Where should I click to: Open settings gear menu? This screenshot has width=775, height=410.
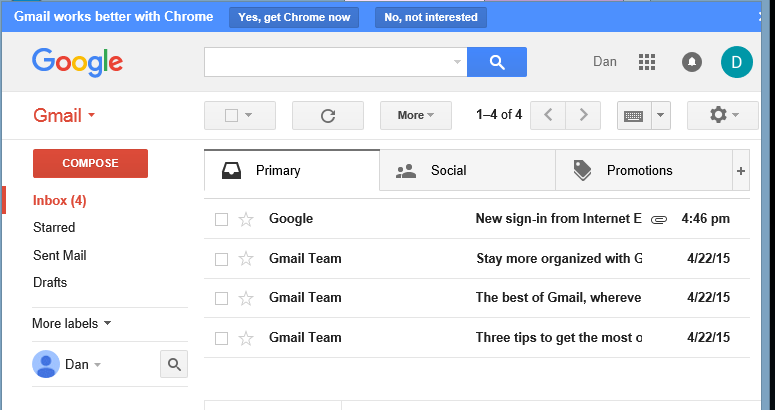tap(723, 116)
